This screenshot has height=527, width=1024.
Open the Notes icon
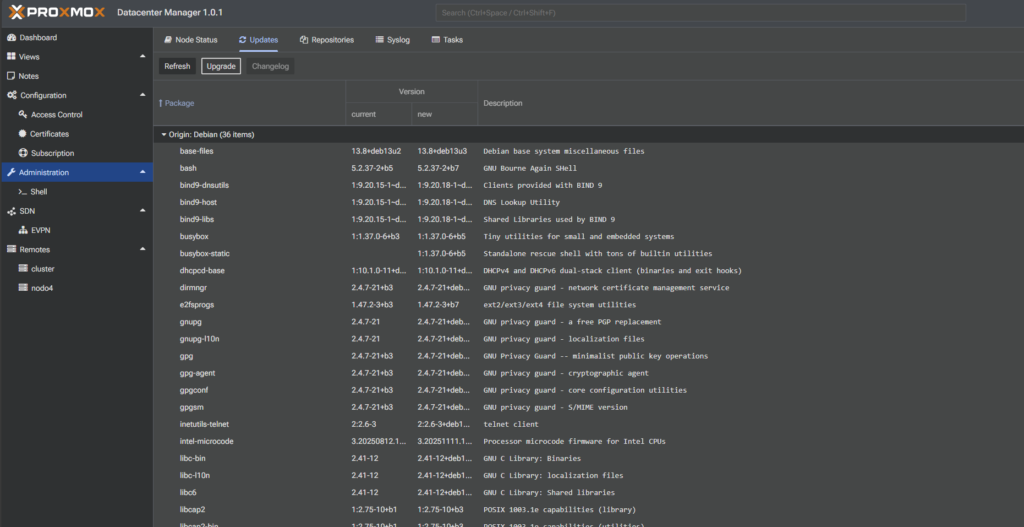point(11,76)
